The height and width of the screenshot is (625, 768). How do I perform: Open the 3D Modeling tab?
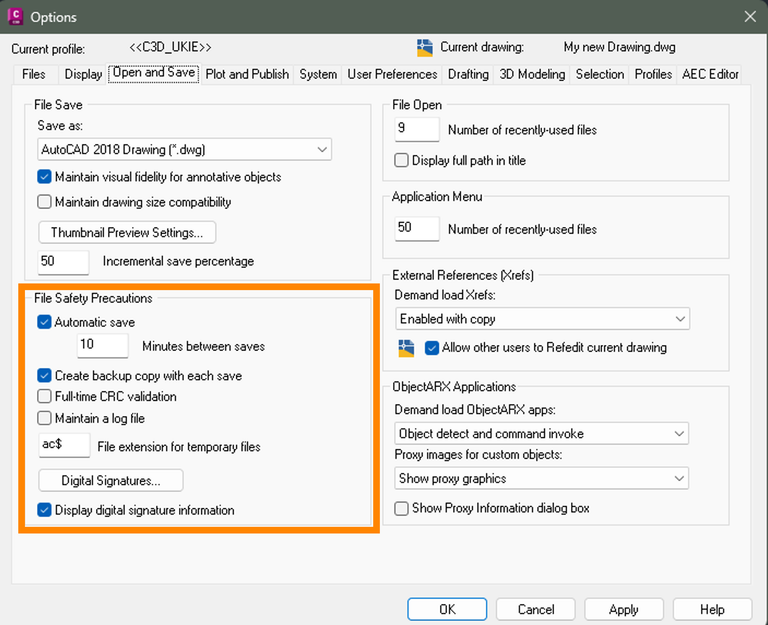click(532, 74)
